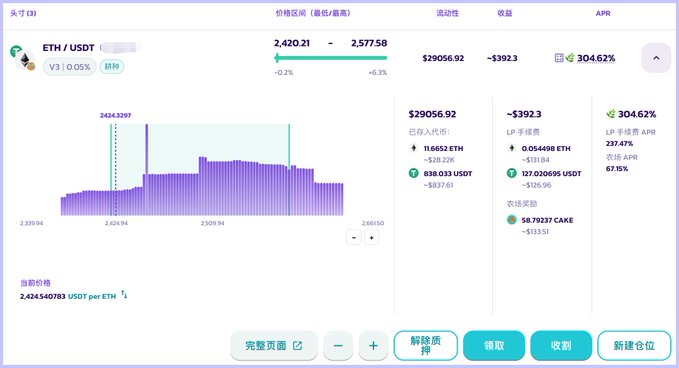Click the 58.79237 CAKE reward amount
The height and width of the screenshot is (368, 679).
coord(547,220)
